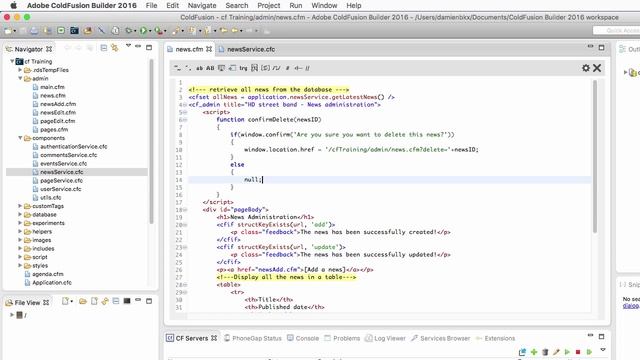The height and width of the screenshot is (360, 640).
Task: Click the New file icon in the main toolbar
Action: [8, 31]
